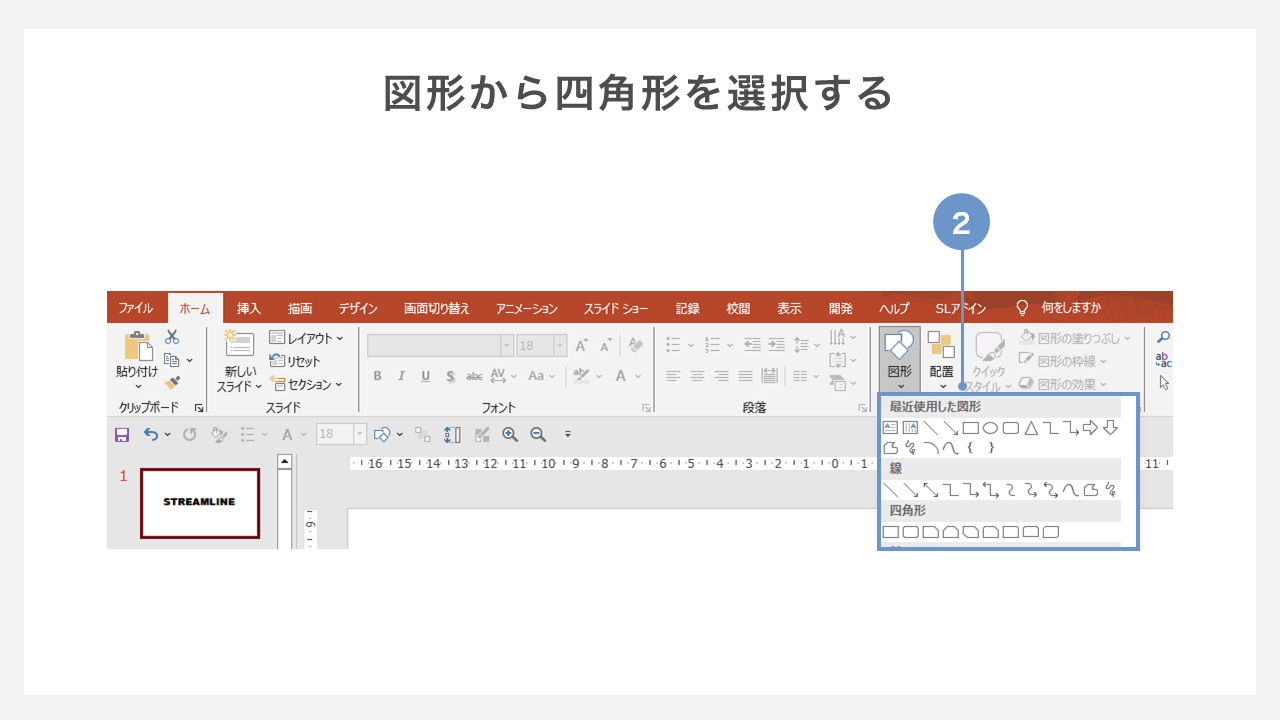Select the right block arrow shape
This screenshot has height=720, width=1280.
[x=1090, y=428]
